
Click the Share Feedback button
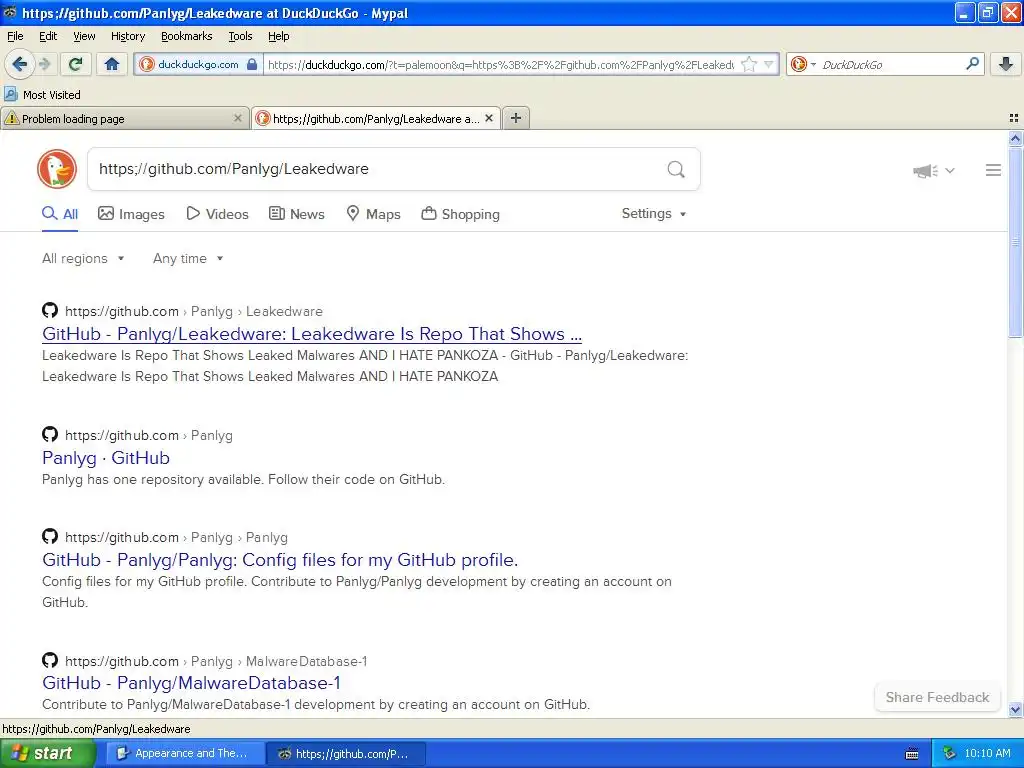point(937,697)
